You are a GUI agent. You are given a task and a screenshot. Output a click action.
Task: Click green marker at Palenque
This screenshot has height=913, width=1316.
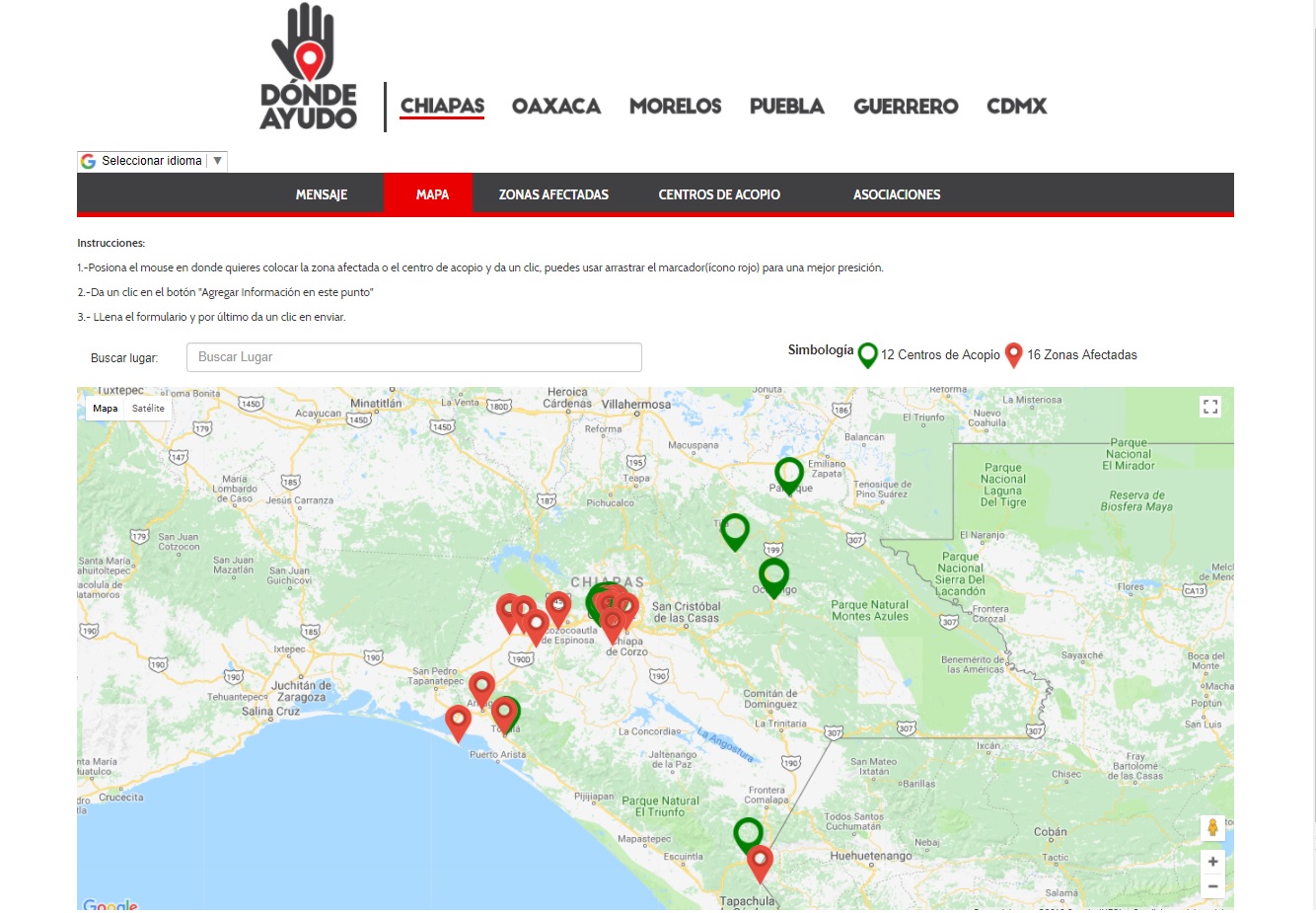(x=789, y=475)
